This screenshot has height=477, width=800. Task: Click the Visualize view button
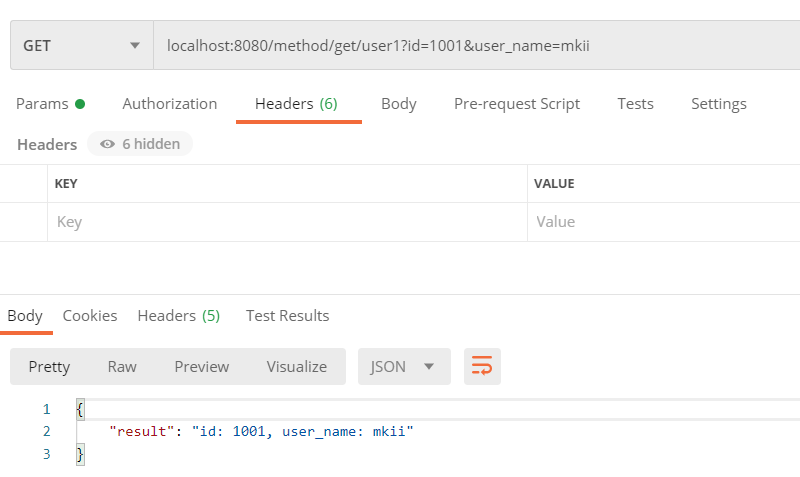(296, 367)
